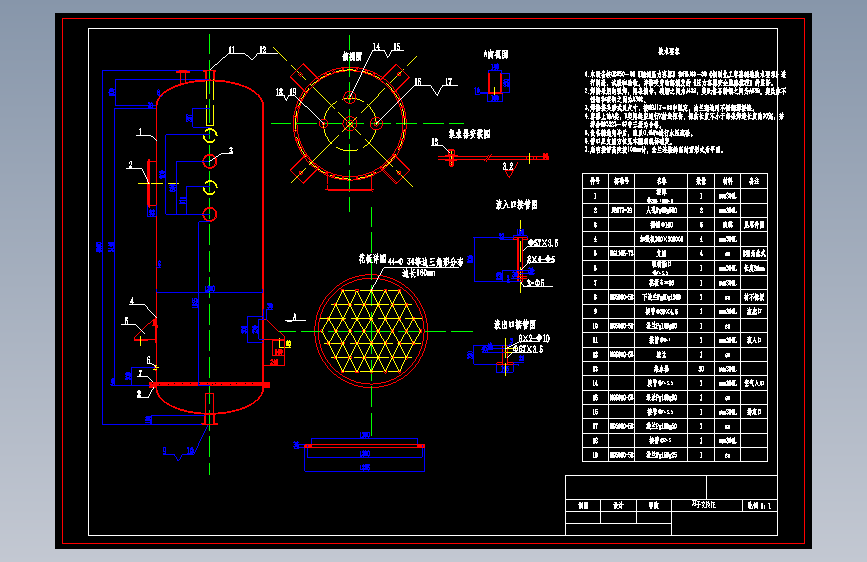Viewport: 867px width, 562px height.
Task: Click the perforated plate triangular grid view
Action: pos(371,331)
